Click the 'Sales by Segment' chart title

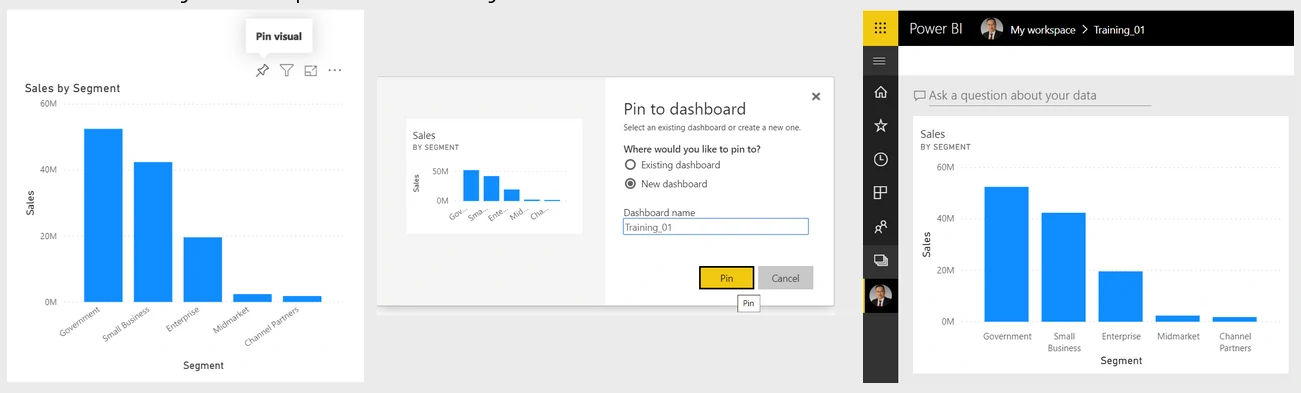point(72,88)
